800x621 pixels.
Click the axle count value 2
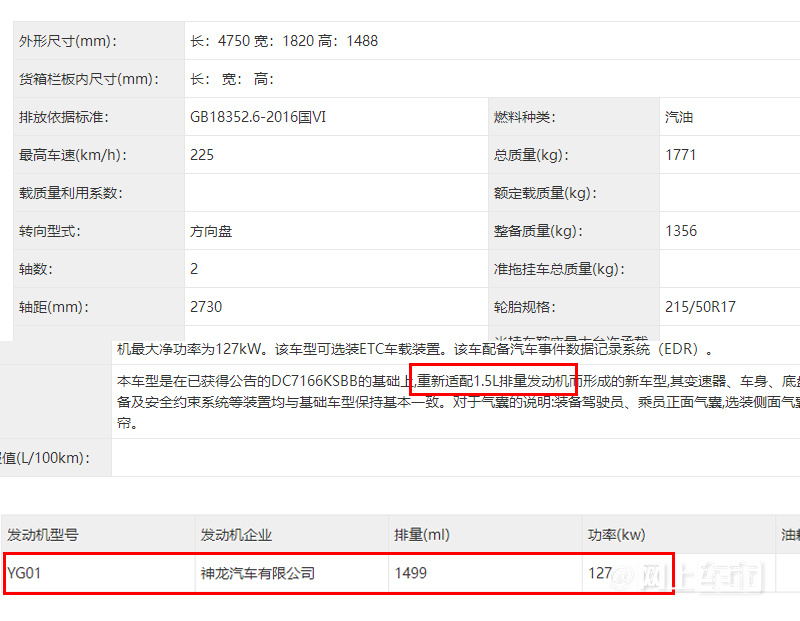(194, 269)
